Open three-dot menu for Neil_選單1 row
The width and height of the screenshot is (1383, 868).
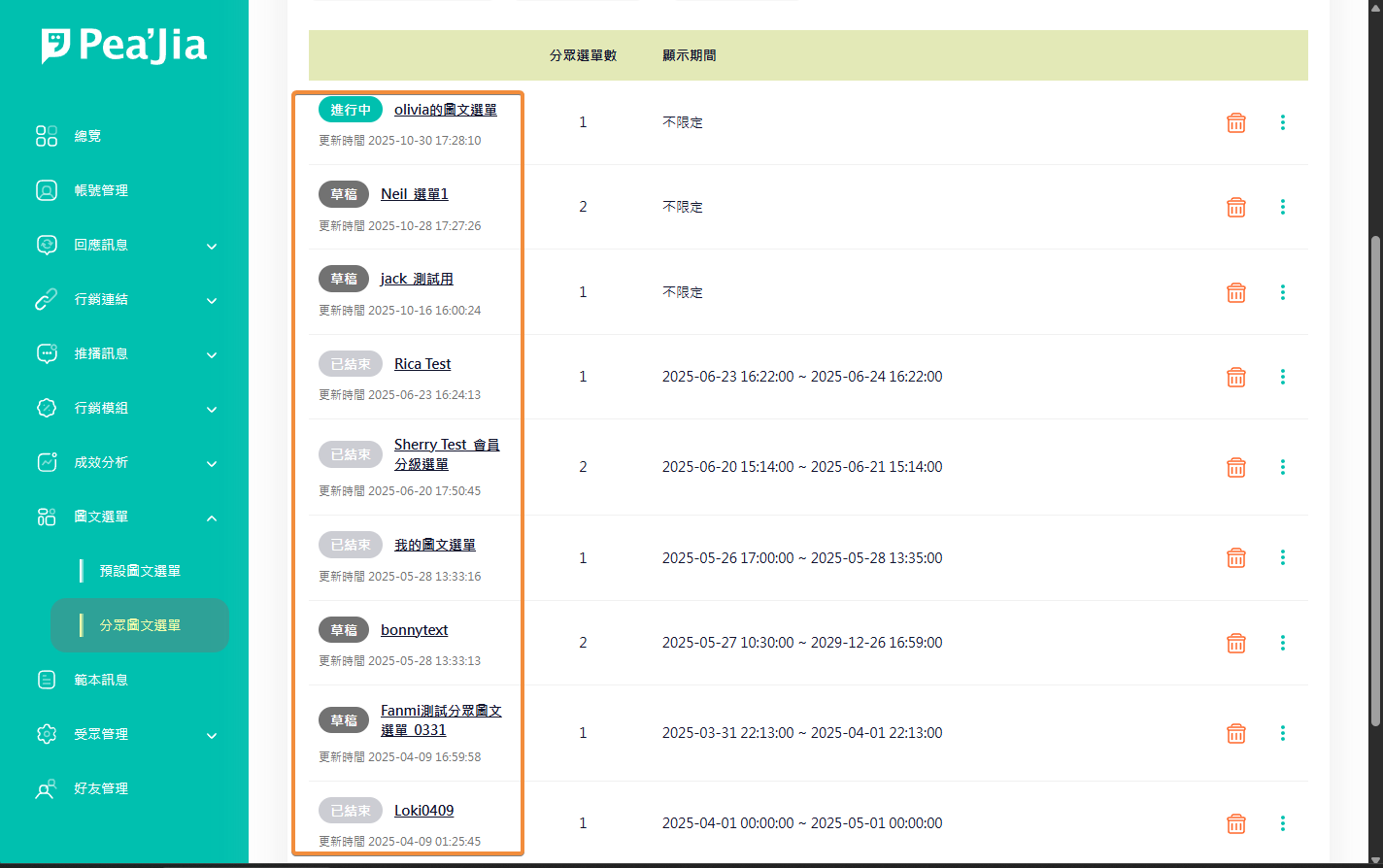pos(1282,207)
